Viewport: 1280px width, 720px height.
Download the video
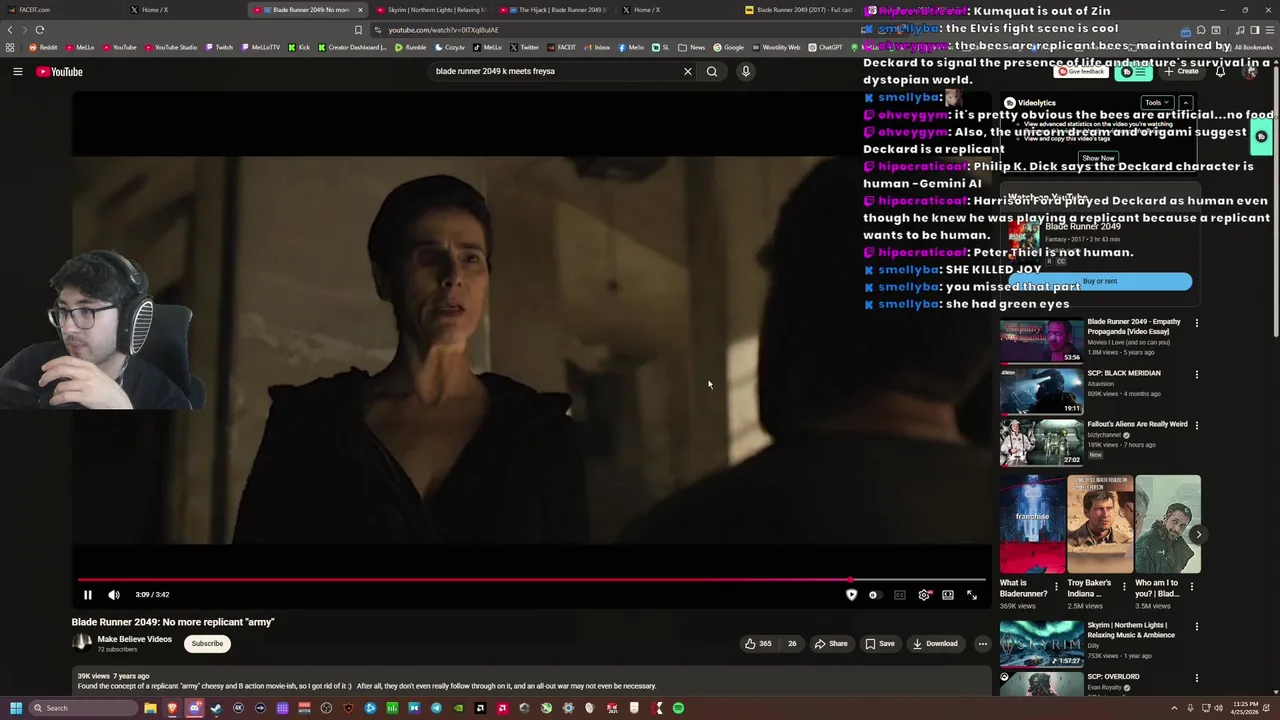click(935, 644)
